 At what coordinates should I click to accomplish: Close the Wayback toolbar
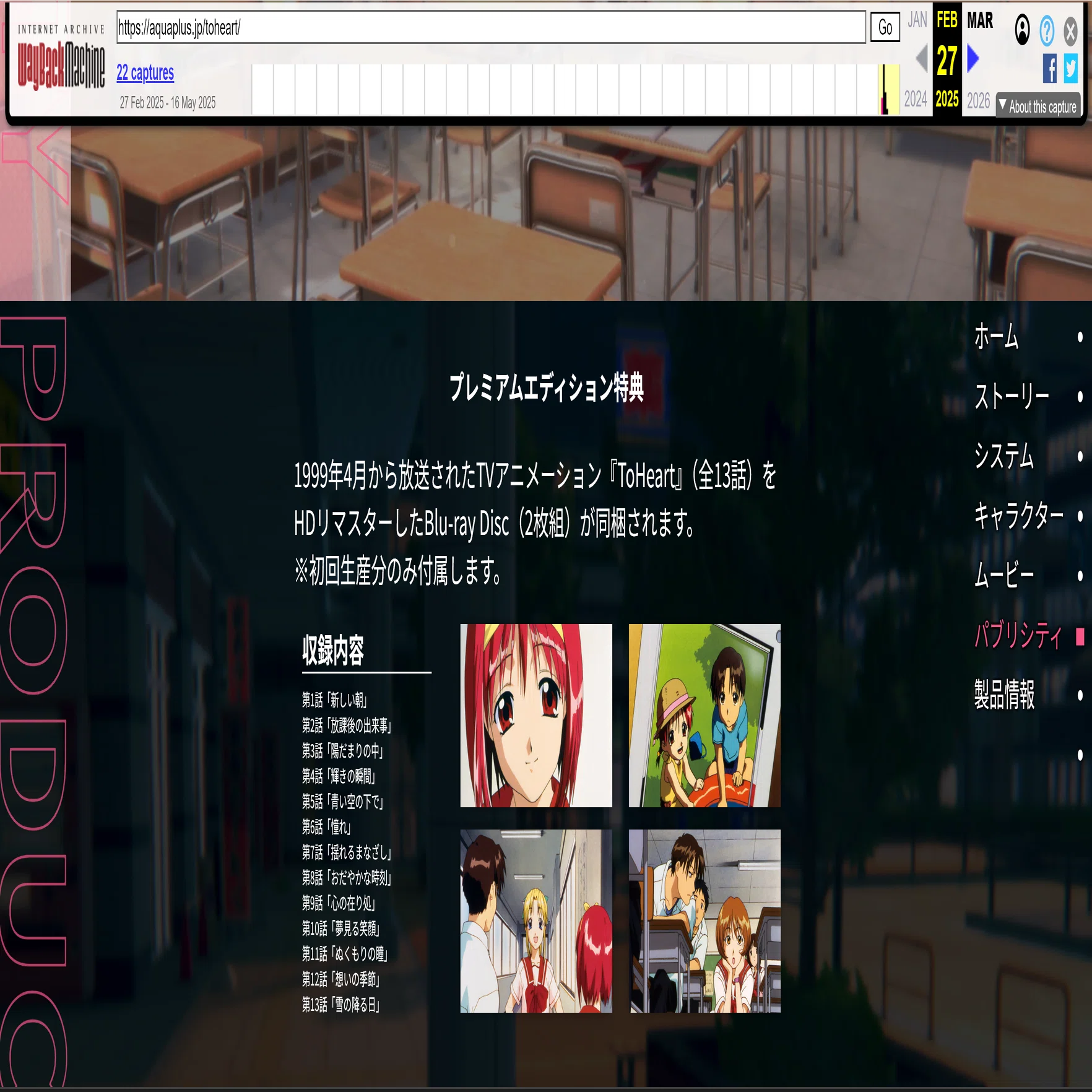pos(1070,31)
